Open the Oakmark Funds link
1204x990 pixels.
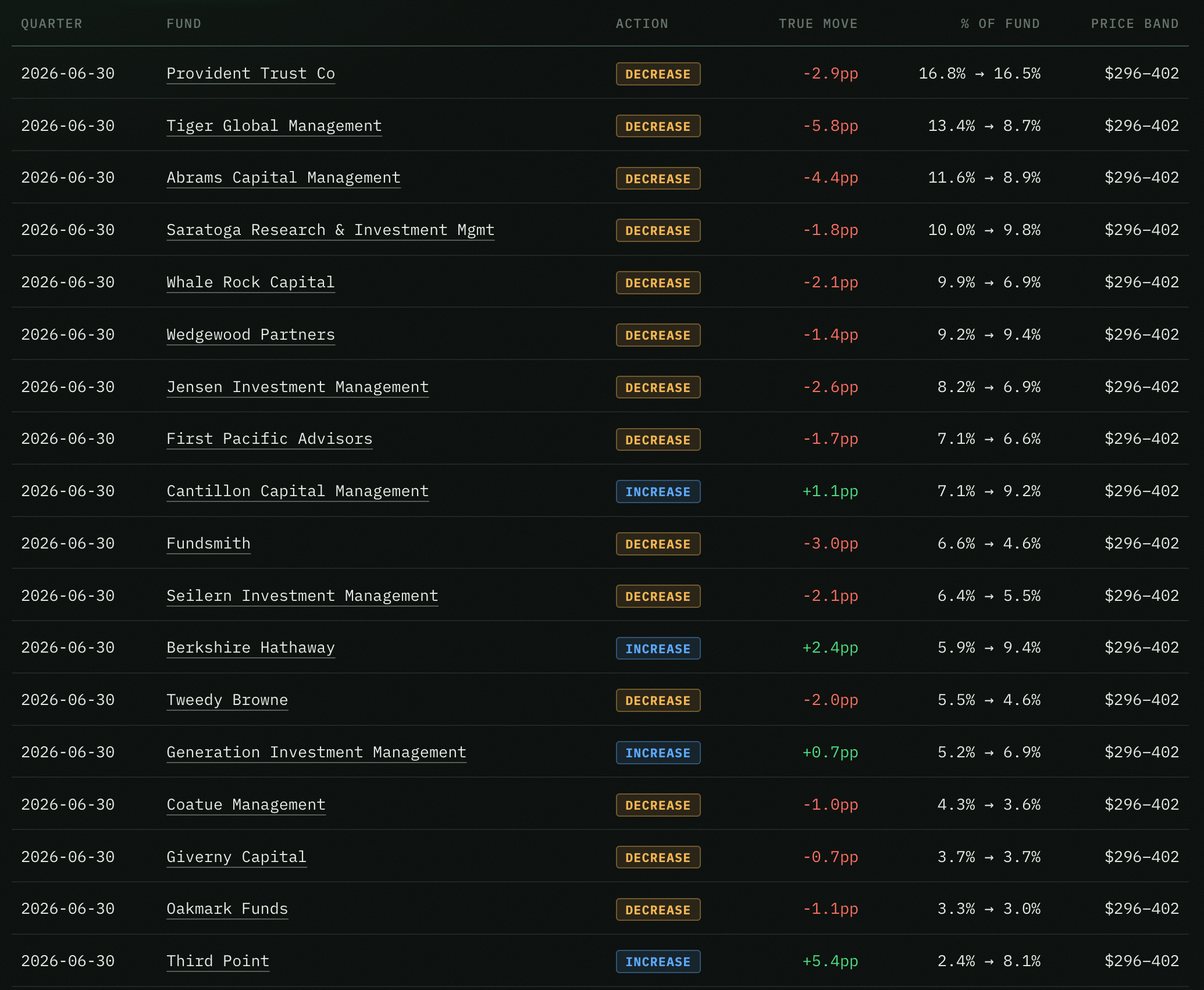click(227, 909)
